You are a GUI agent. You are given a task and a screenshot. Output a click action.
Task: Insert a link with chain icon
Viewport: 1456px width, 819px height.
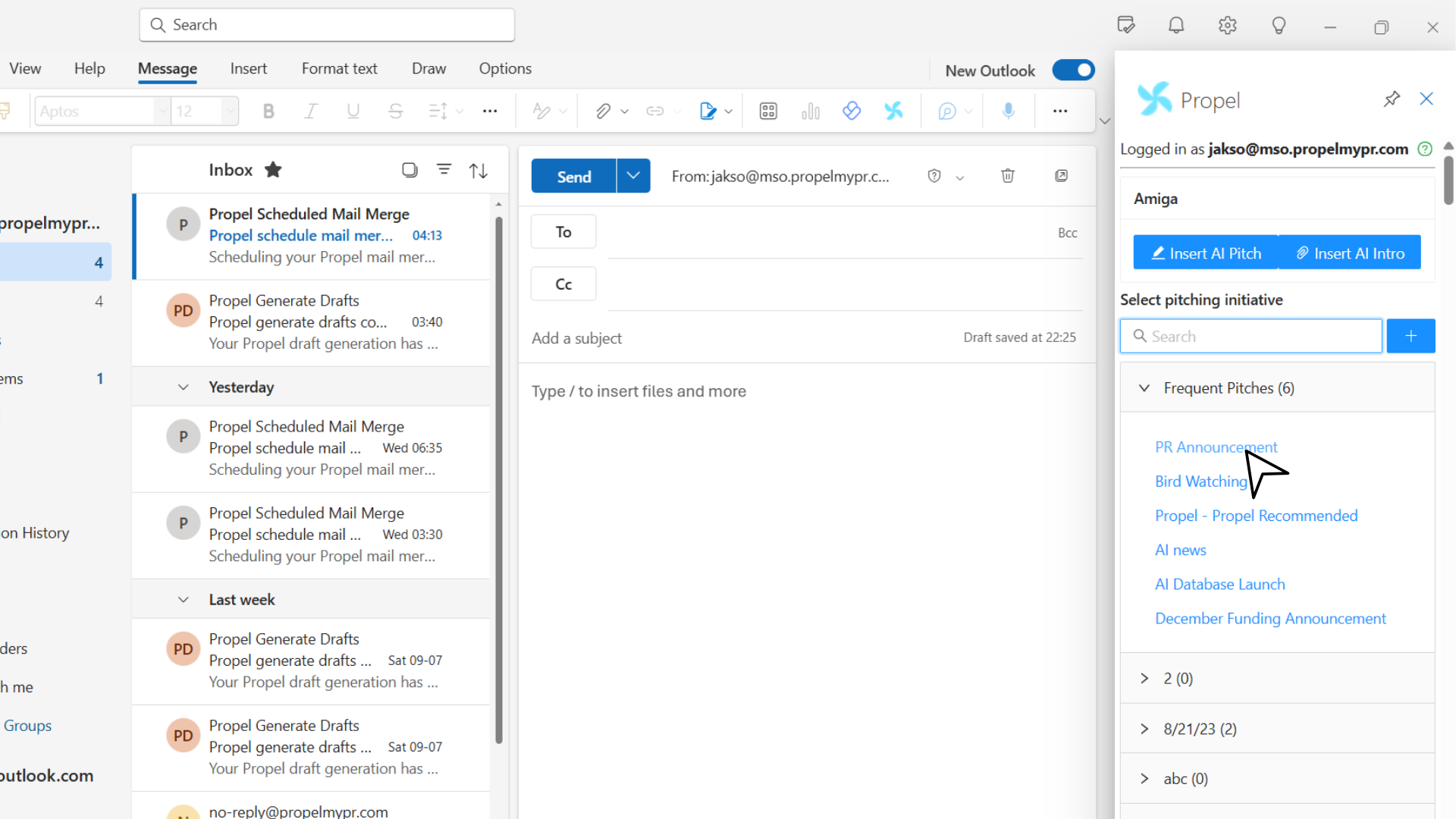tap(655, 111)
